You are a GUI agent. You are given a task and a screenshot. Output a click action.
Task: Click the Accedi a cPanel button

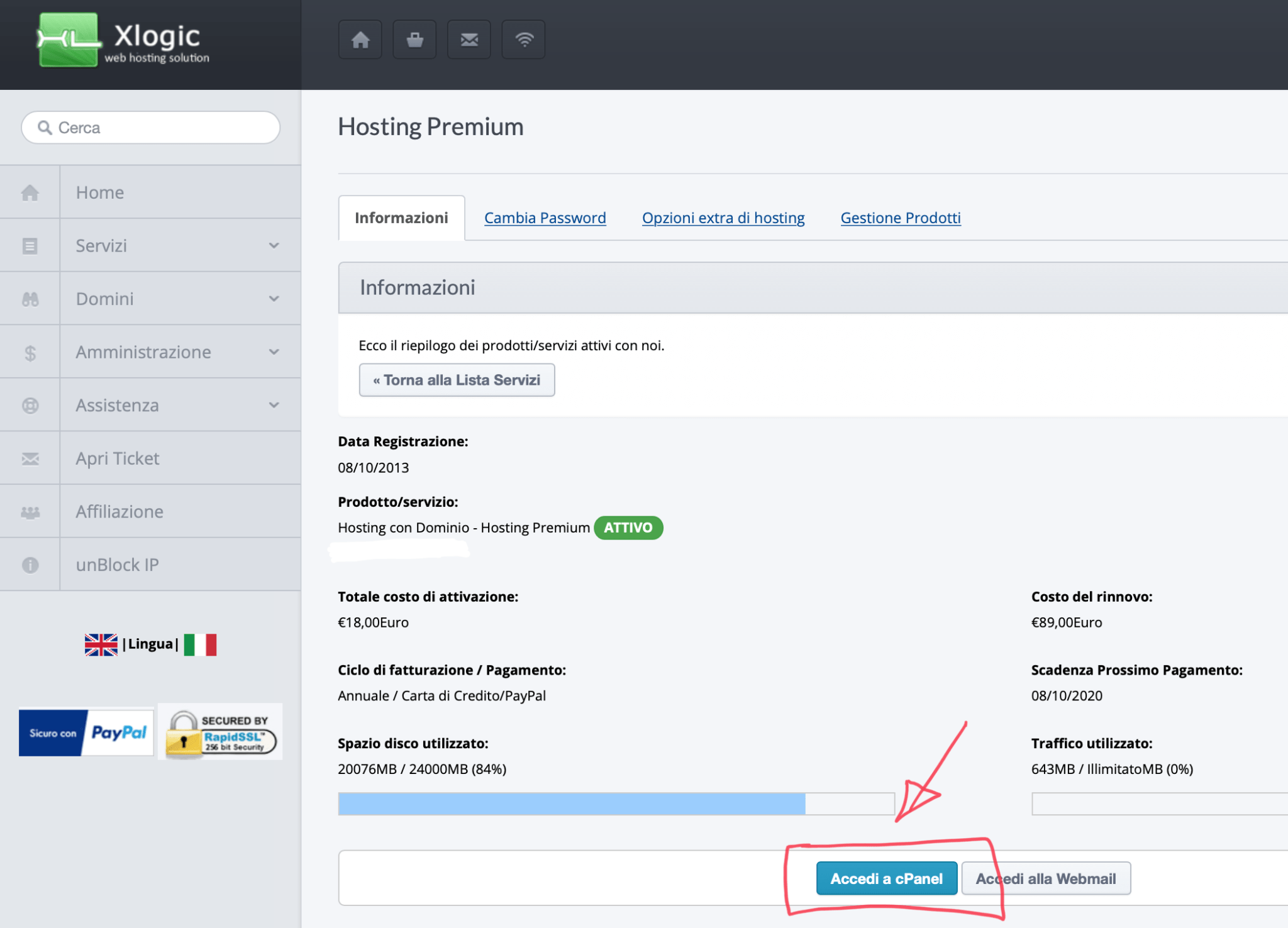pyautogui.click(x=887, y=878)
